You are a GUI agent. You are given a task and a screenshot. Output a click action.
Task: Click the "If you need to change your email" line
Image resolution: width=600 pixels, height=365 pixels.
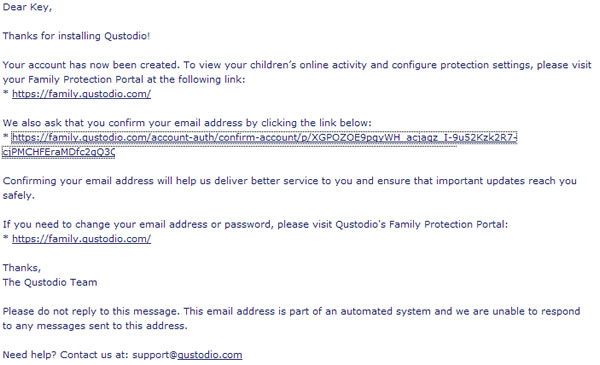[x=255, y=224]
